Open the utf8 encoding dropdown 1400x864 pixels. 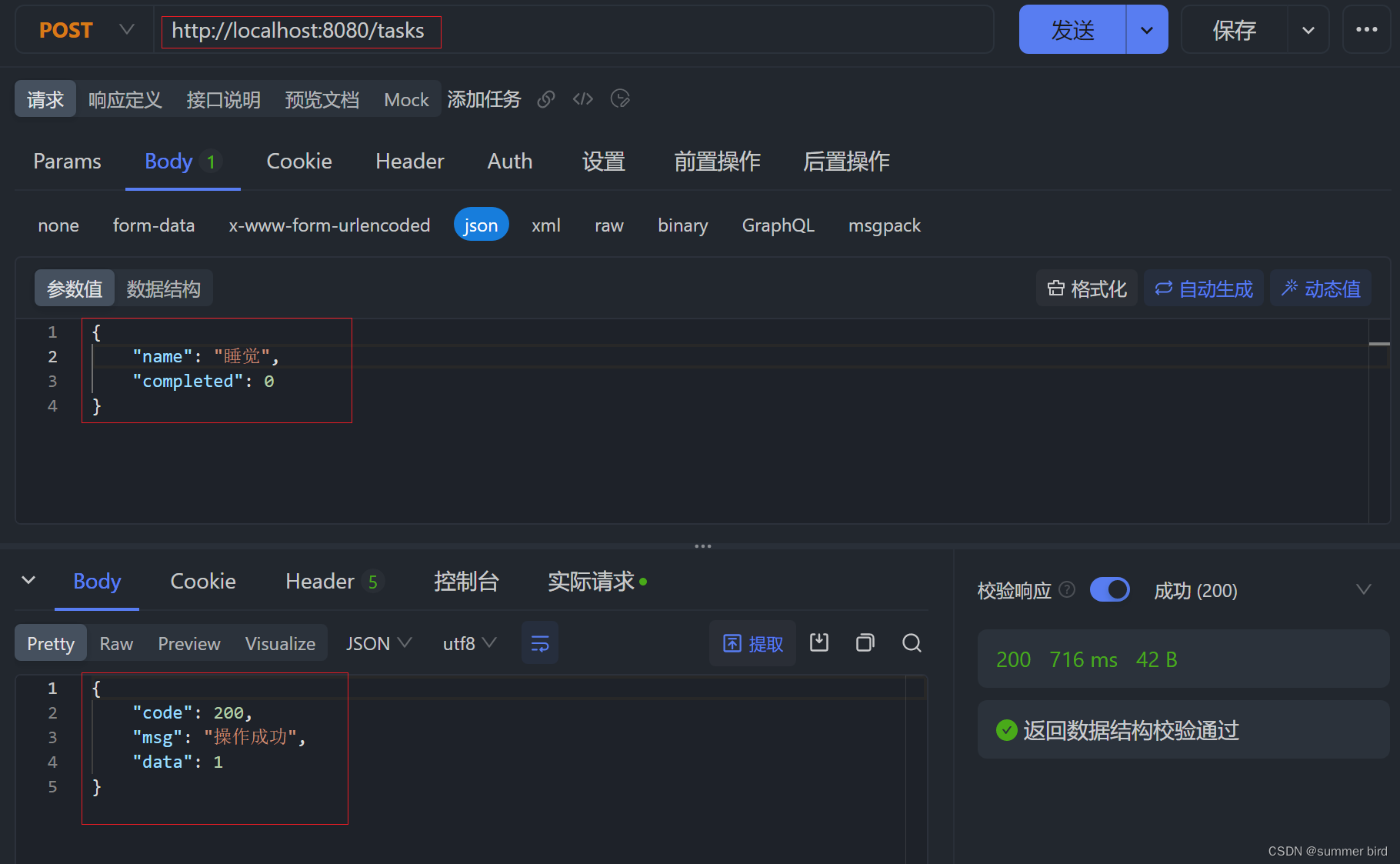(x=469, y=643)
